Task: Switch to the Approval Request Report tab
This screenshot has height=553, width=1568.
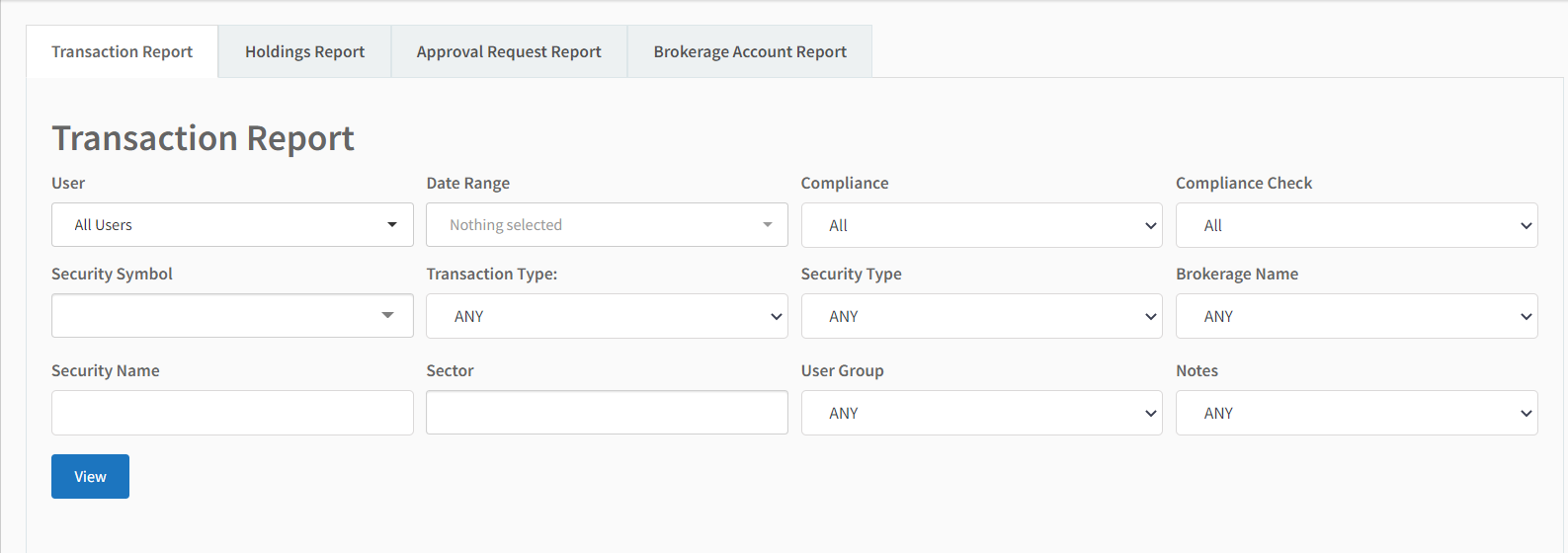Action: (x=509, y=51)
